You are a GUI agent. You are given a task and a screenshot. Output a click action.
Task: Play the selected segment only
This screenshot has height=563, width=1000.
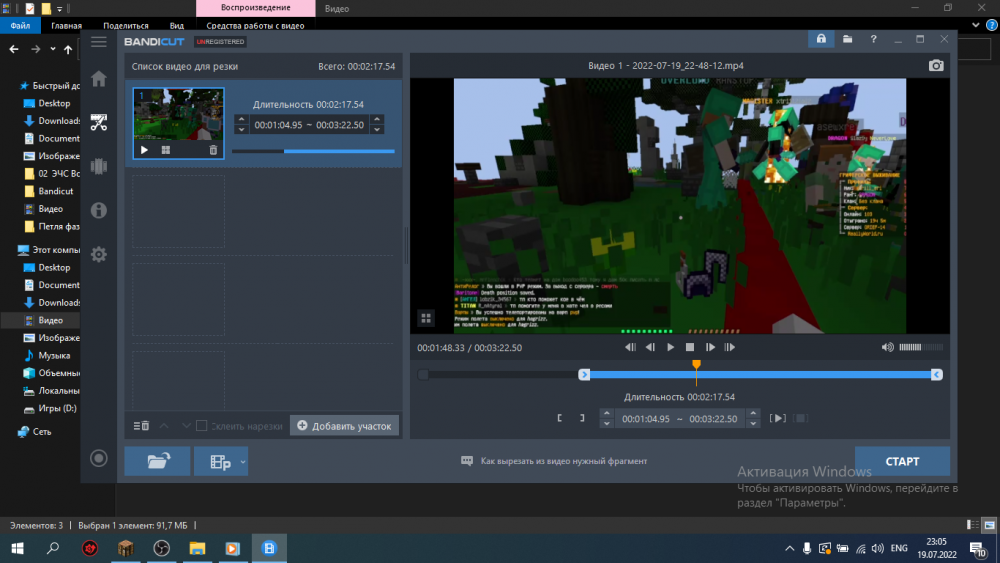click(x=777, y=418)
